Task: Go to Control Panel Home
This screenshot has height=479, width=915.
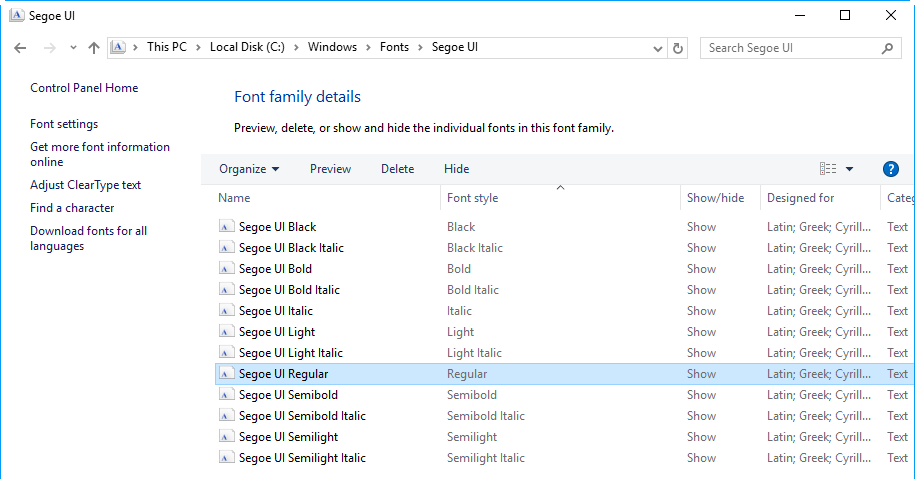Action: coord(84,88)
